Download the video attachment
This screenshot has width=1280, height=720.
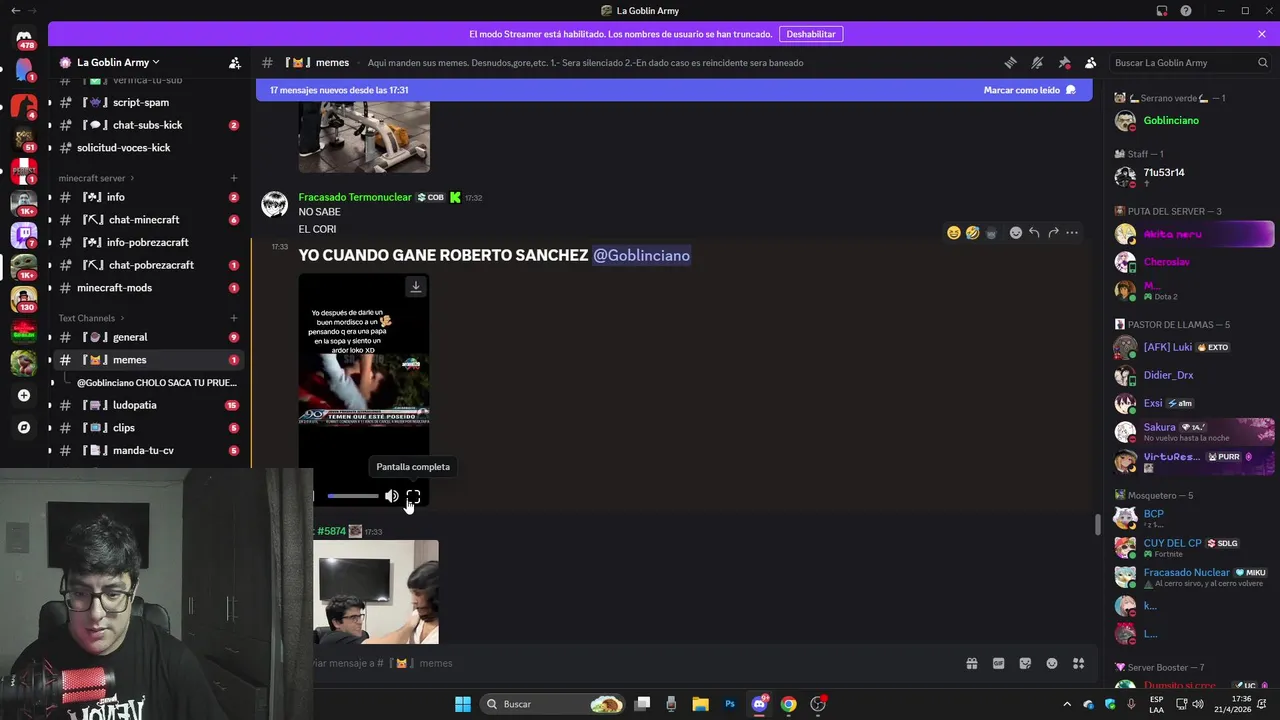416,287
